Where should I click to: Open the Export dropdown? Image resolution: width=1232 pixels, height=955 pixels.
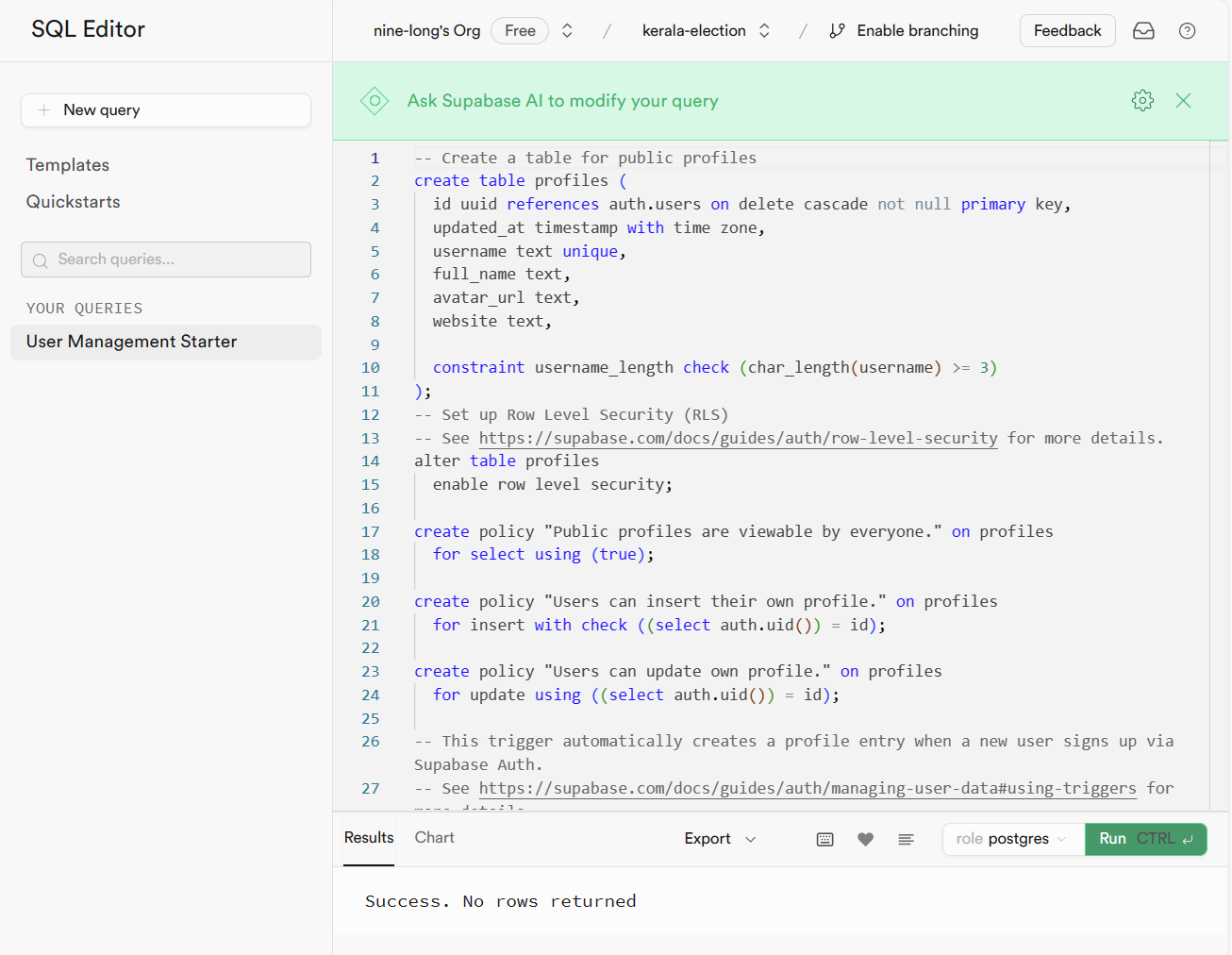(x=721, y=839)
